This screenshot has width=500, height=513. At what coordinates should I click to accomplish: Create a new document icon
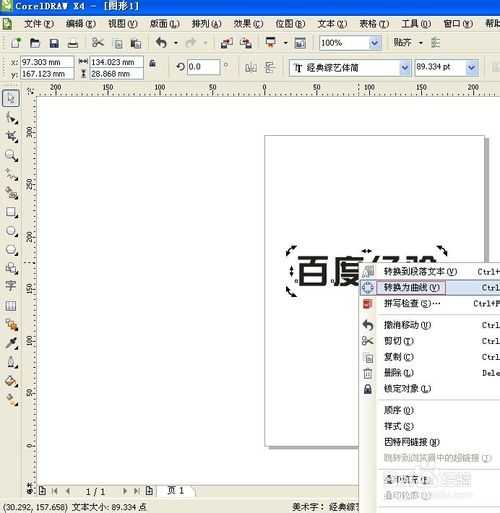16,43
